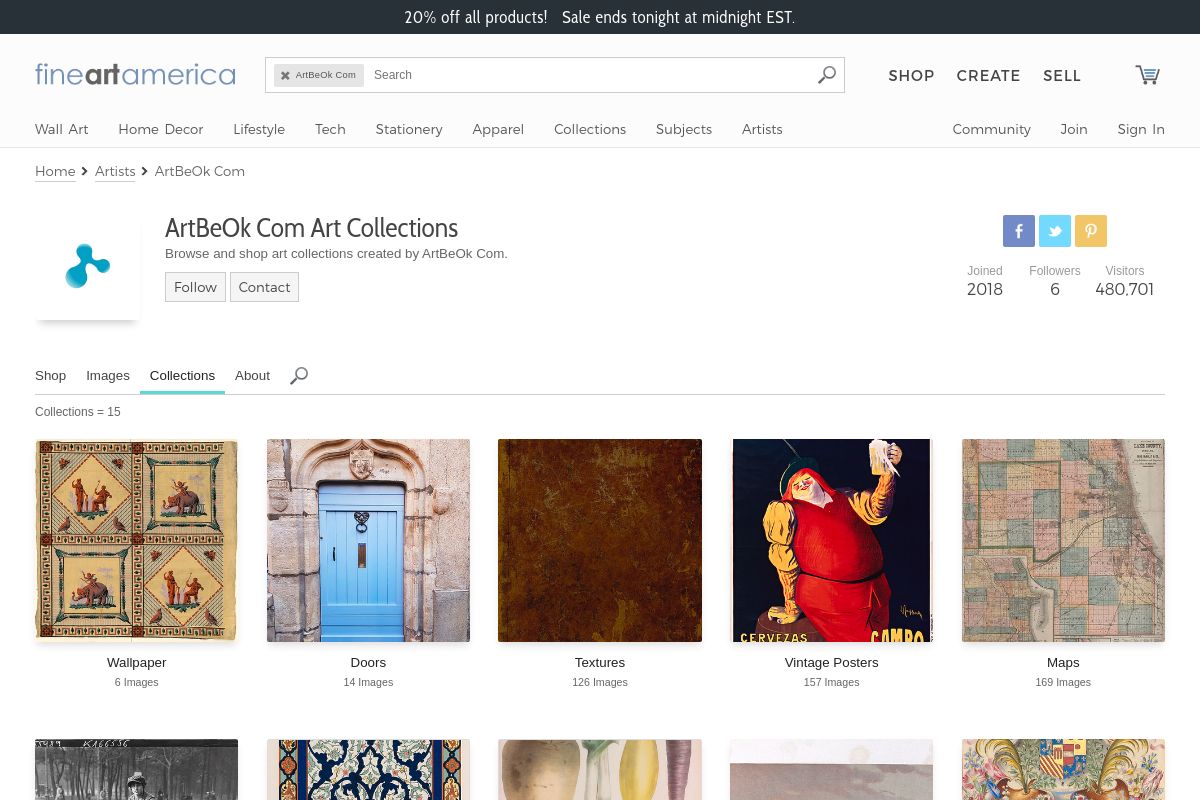
Task: Open the Lifestyle menu
Action: pos(259,129)
